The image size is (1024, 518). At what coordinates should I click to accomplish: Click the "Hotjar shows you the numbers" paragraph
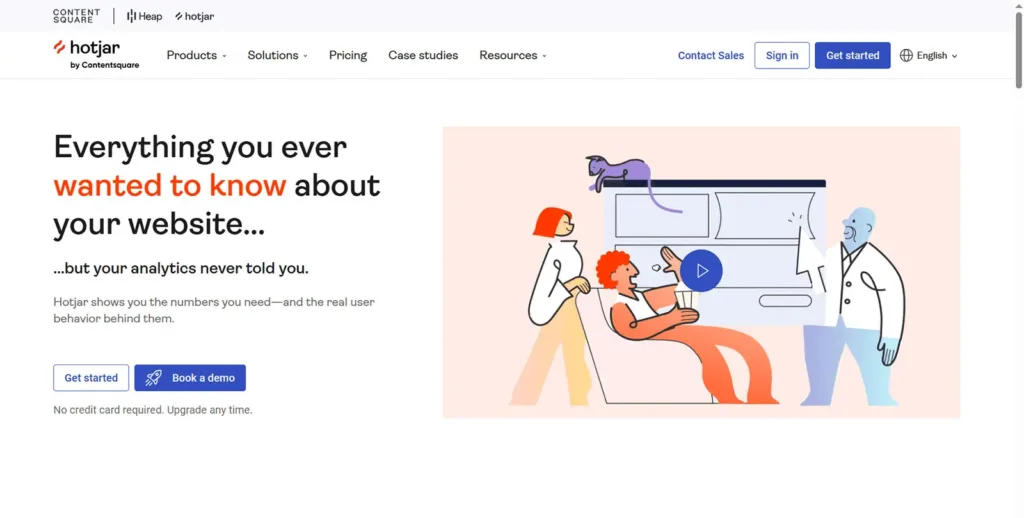point(214,310)
